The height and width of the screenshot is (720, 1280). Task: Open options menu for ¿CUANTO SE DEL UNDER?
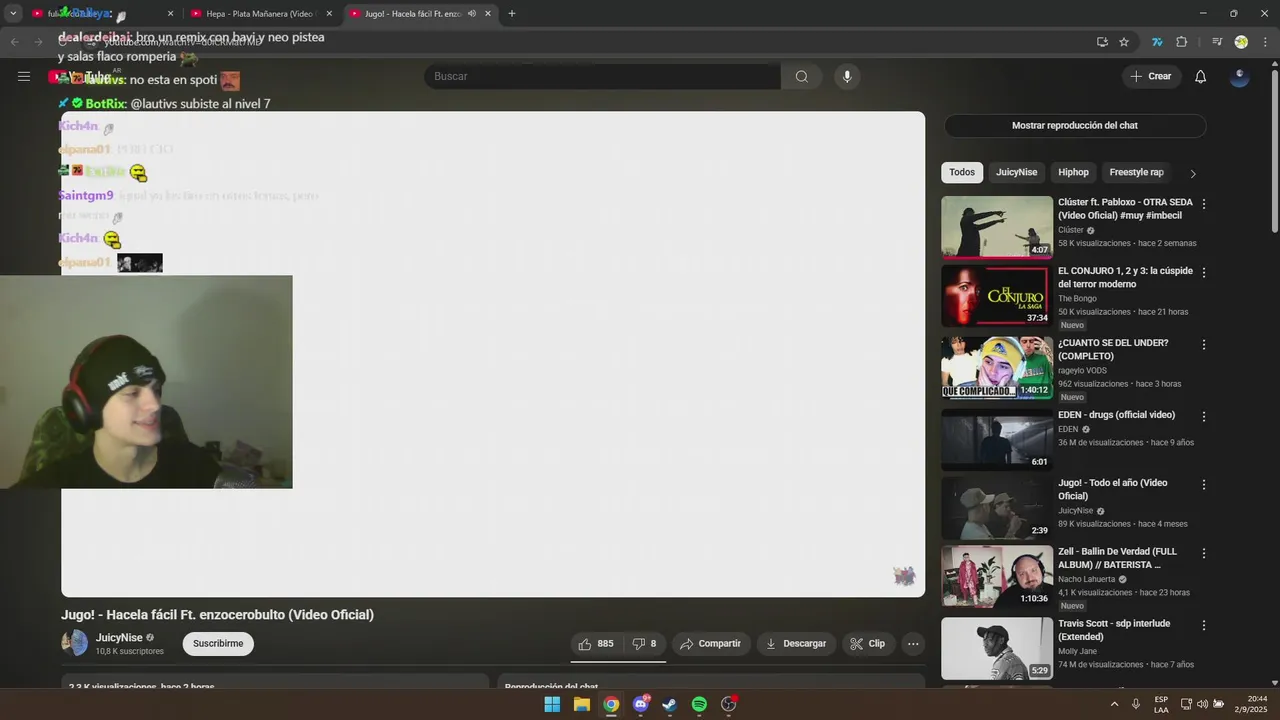click(x=1203, y=344)
